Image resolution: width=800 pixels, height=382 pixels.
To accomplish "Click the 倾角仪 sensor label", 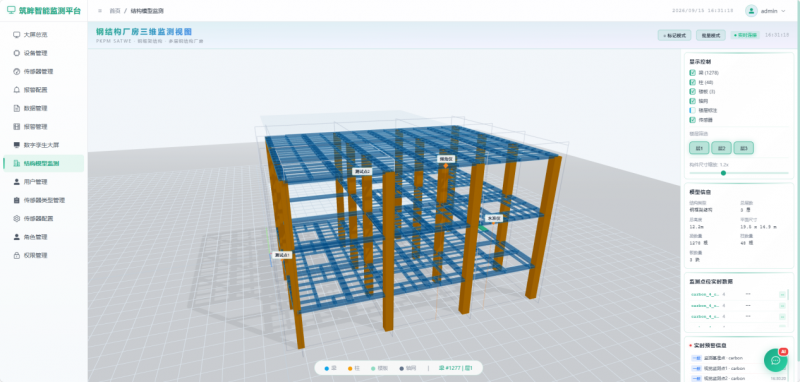I will [446, 159].
